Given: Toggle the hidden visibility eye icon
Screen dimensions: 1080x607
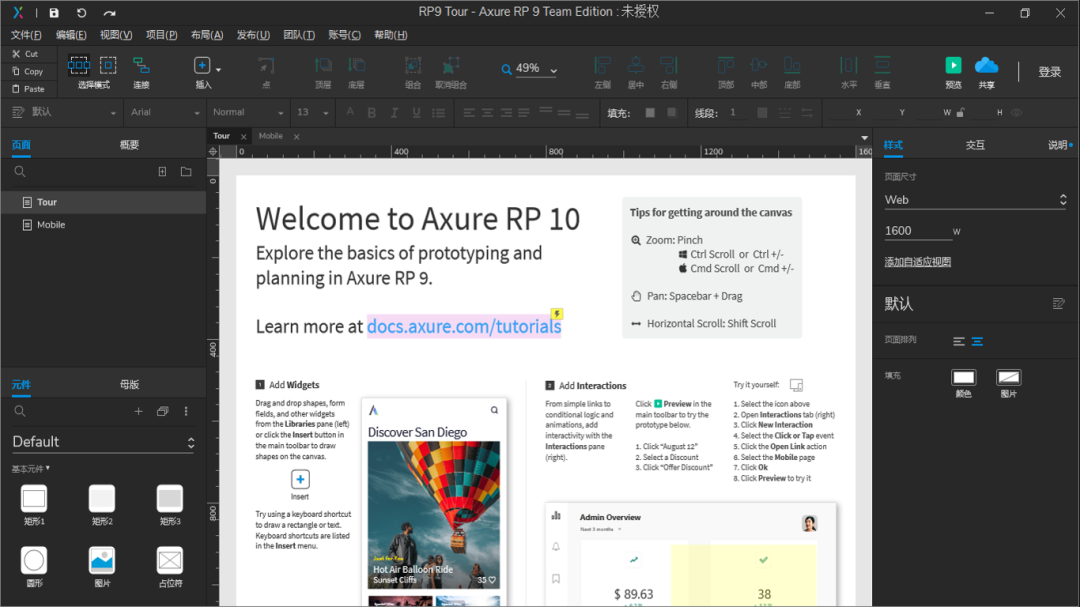Looking at the screenshot, I should click(x=1017, y=112).
